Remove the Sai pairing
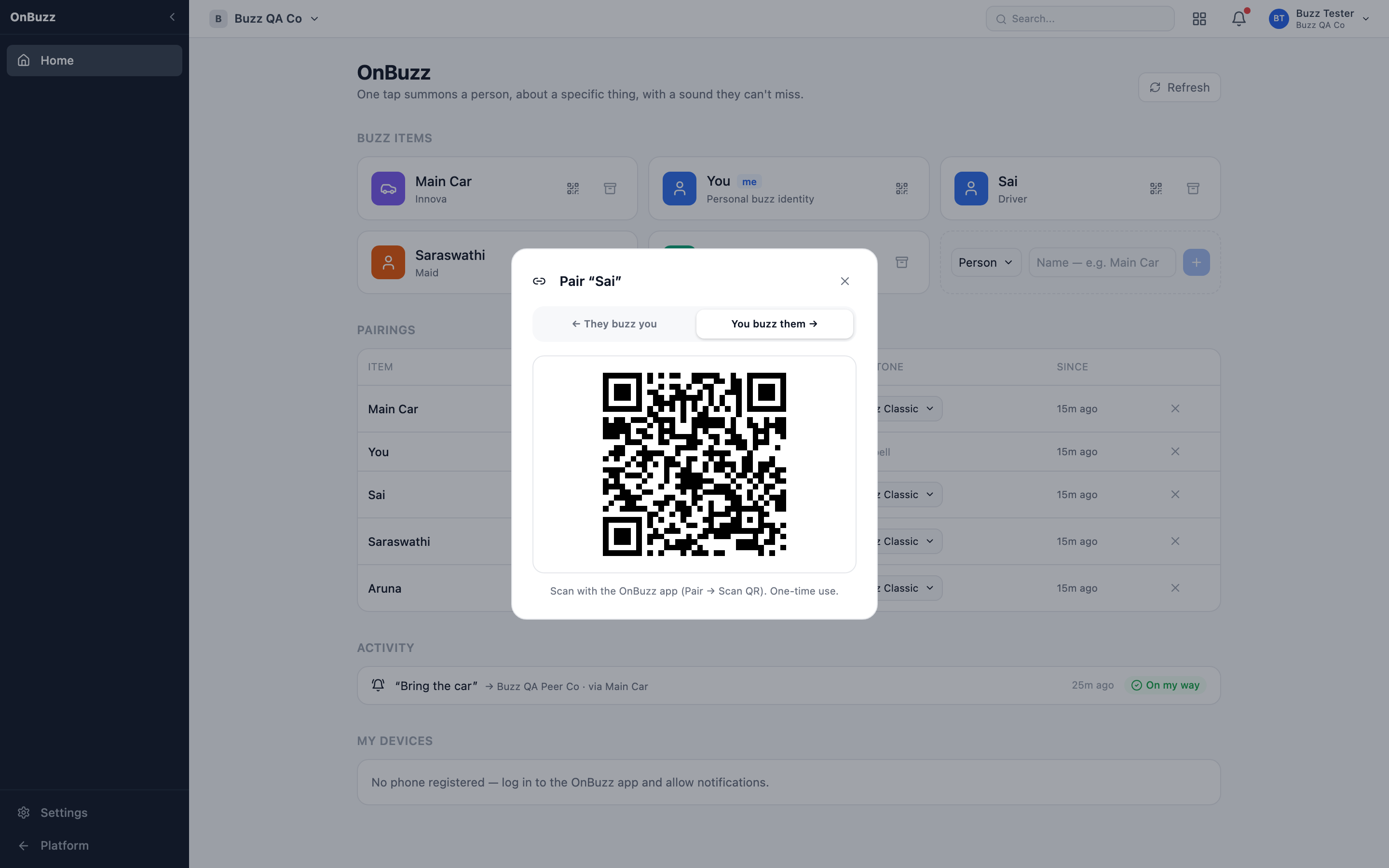Image resolution: width=1389 pixels, height=868 pixels. [x=1175, y=494]
